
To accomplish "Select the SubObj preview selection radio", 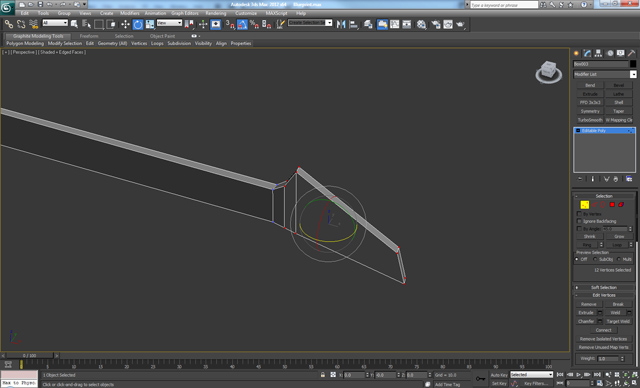I will click(x=595, y=259).
